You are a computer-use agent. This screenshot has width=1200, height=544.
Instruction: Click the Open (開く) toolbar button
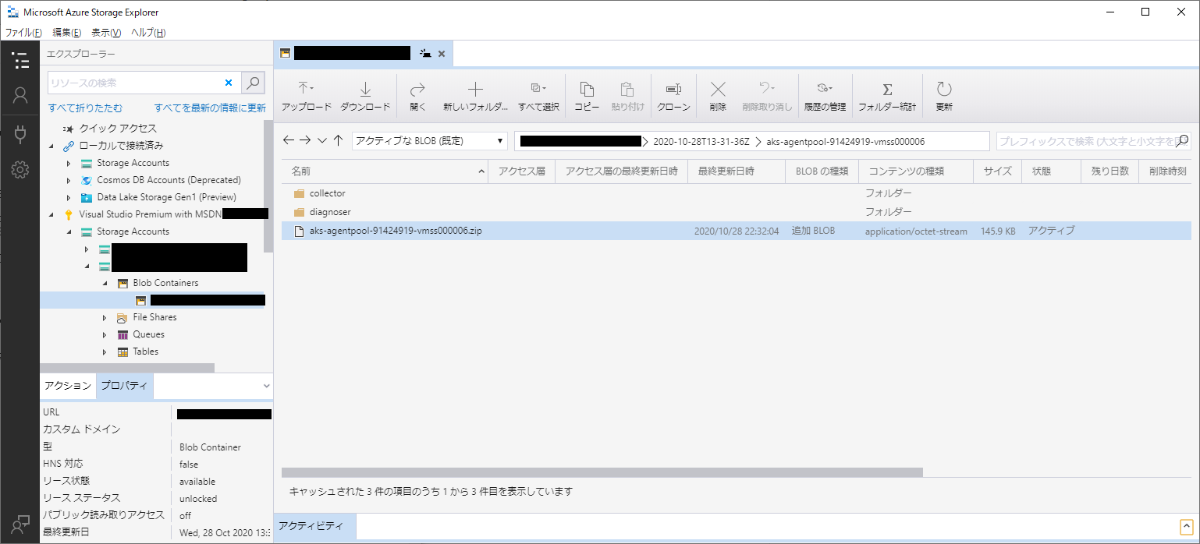click(418, 97)
